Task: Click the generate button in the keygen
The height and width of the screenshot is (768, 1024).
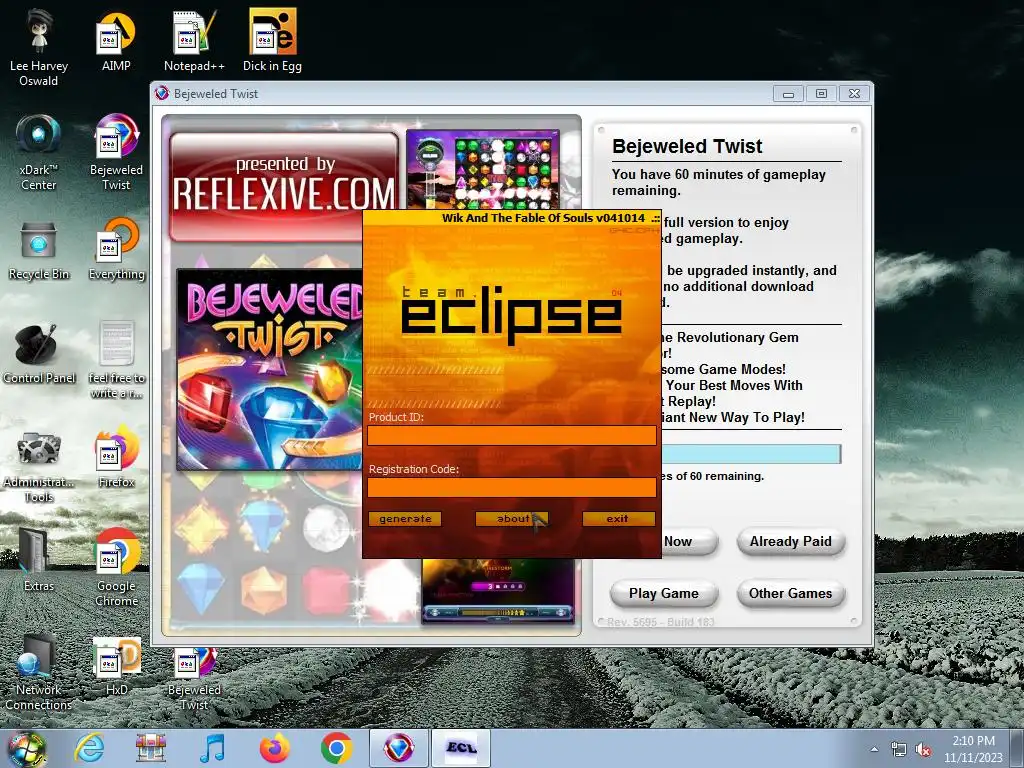Action: (x=405, y=519)
